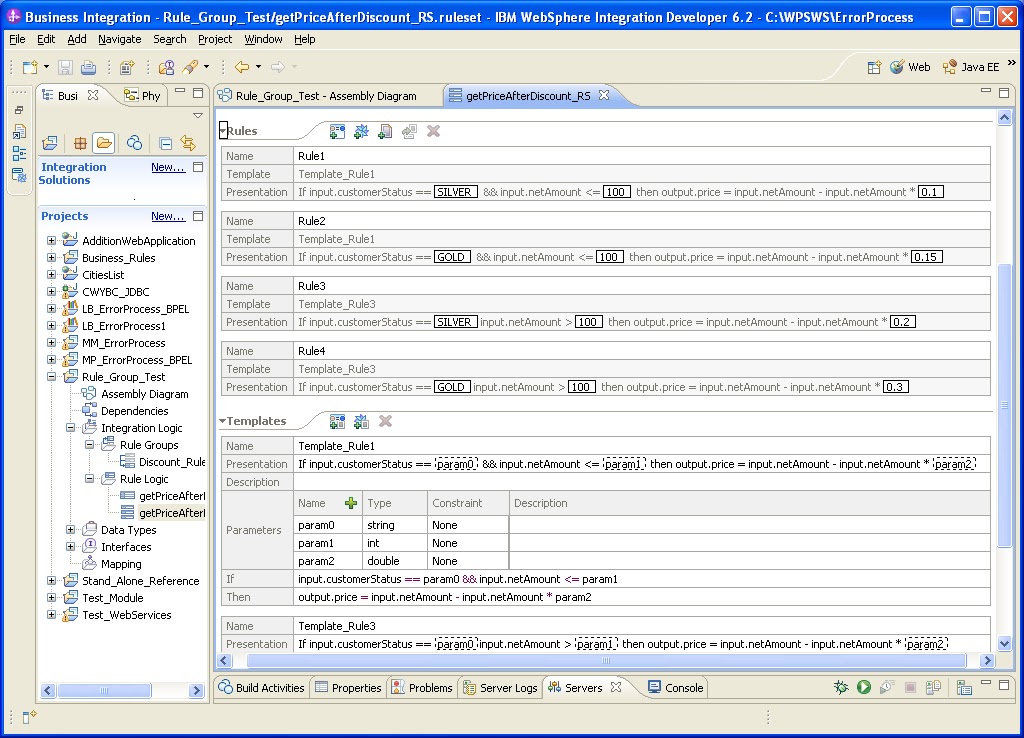
Task: Click the Stop server red square icon
Action: click(x=910, y=687)
